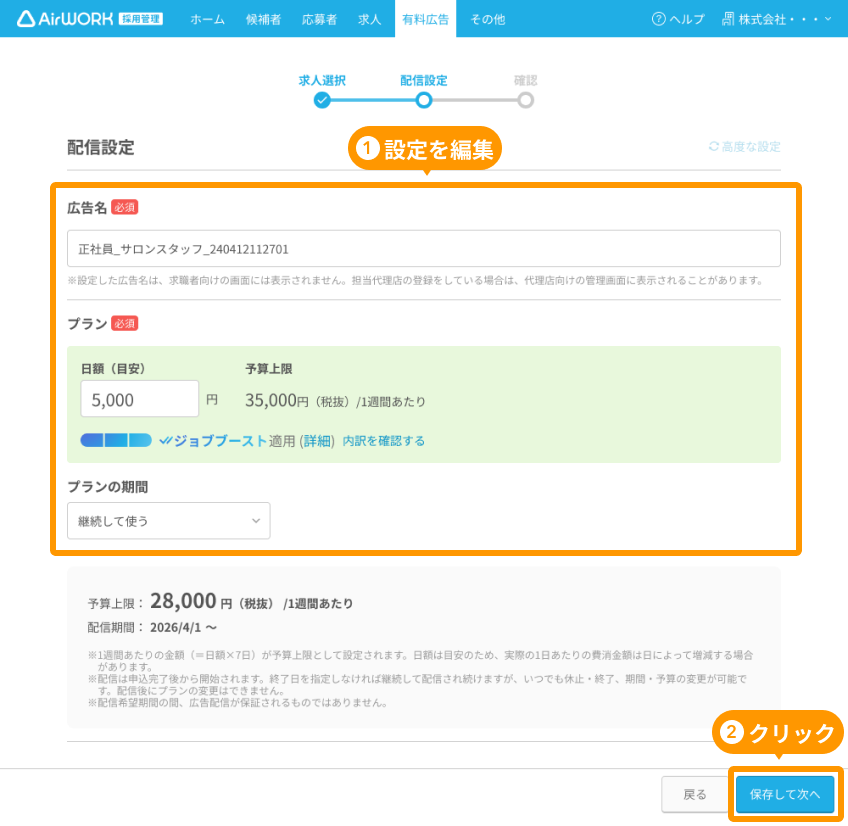Click the 配信期間 2026/4/1 text
The image size is (848, 826).
(152, 627)
